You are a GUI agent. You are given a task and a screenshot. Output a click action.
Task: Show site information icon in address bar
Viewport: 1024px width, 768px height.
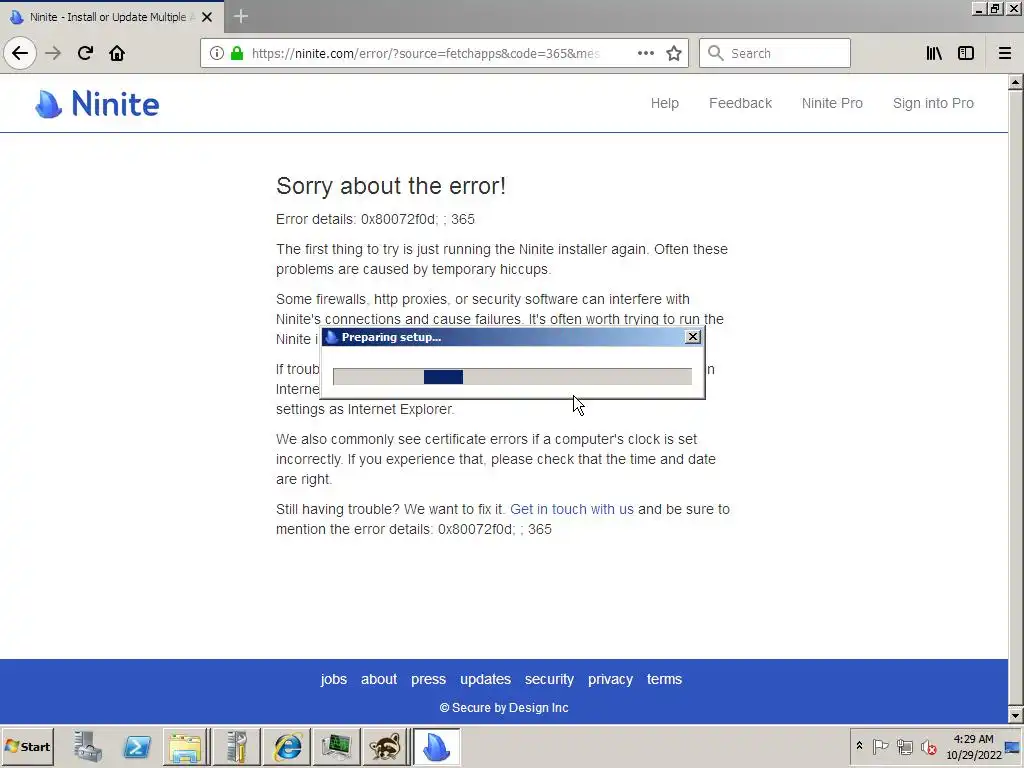[x=217, y=53]
